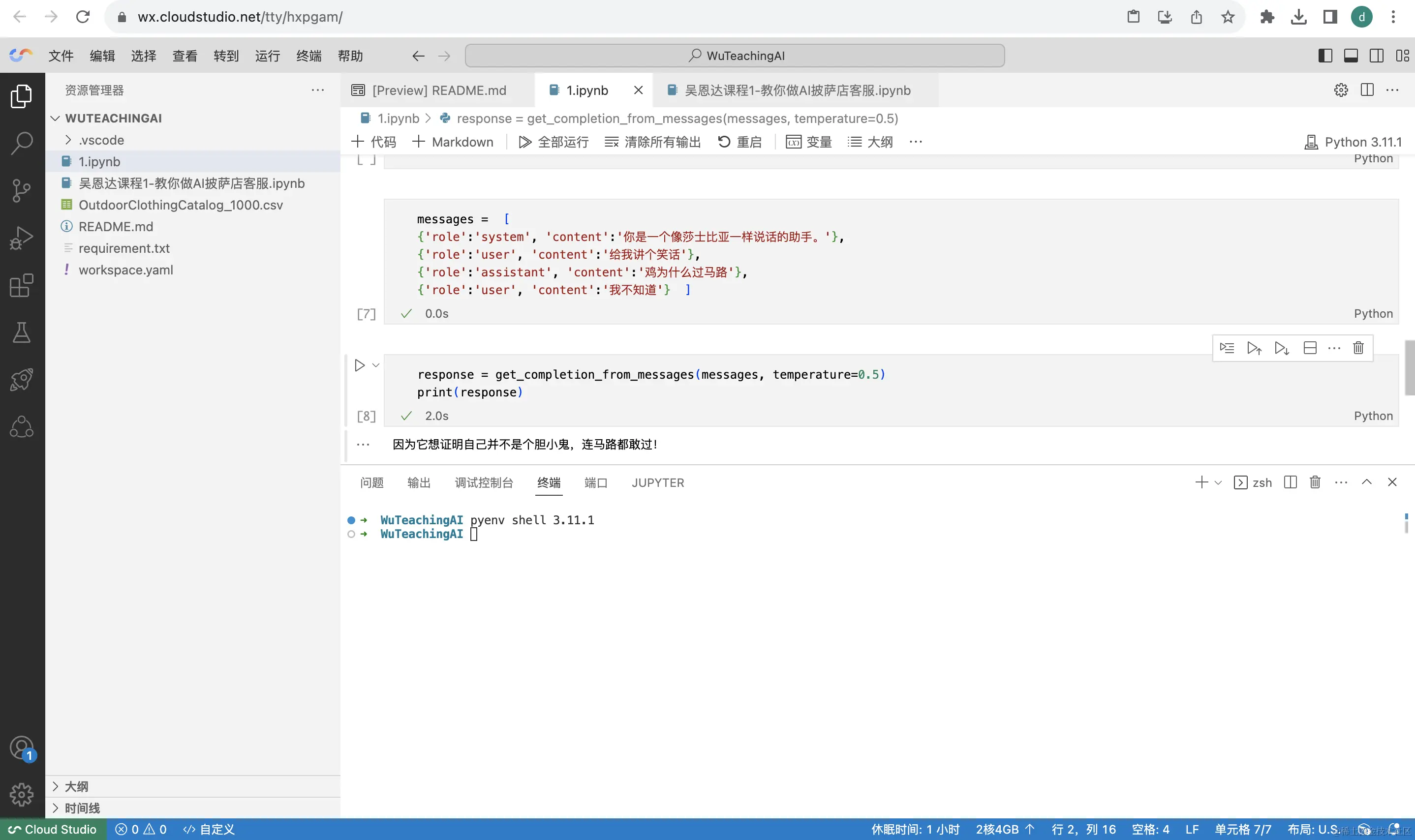Toggle the secondary sidebar layout icon
1415x840 pixels.
1376,56
